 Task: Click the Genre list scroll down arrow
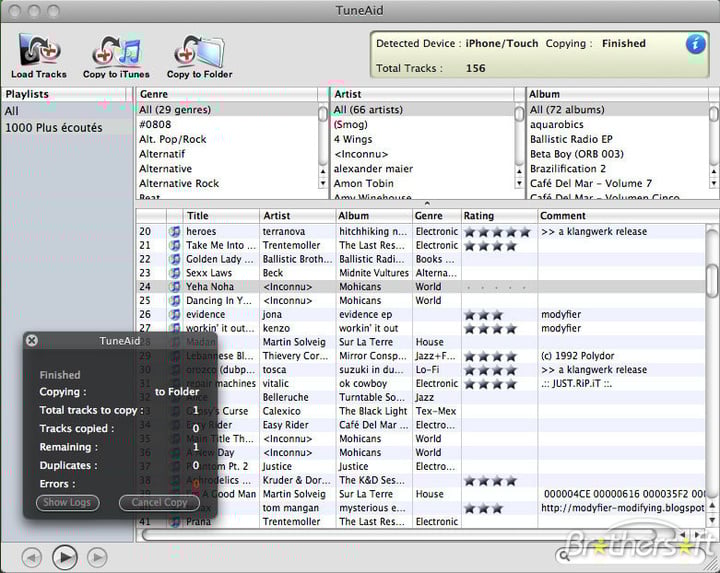pyautogui.click(x=323, y=183)
